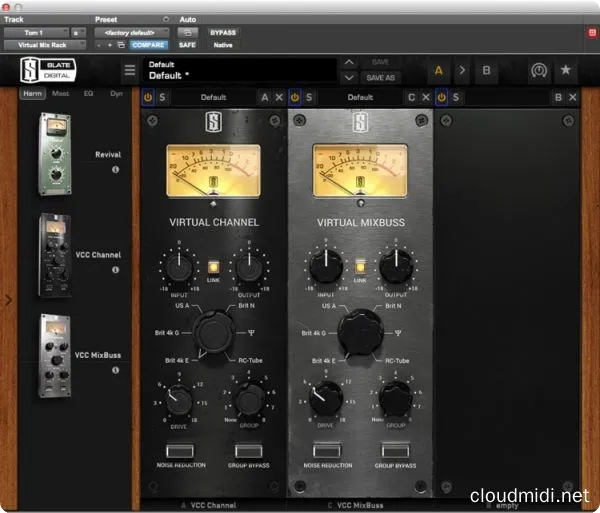This screenshot has width=600, height=513.
Task: Close the VCC Channel module with X
Action: (280, 97)
